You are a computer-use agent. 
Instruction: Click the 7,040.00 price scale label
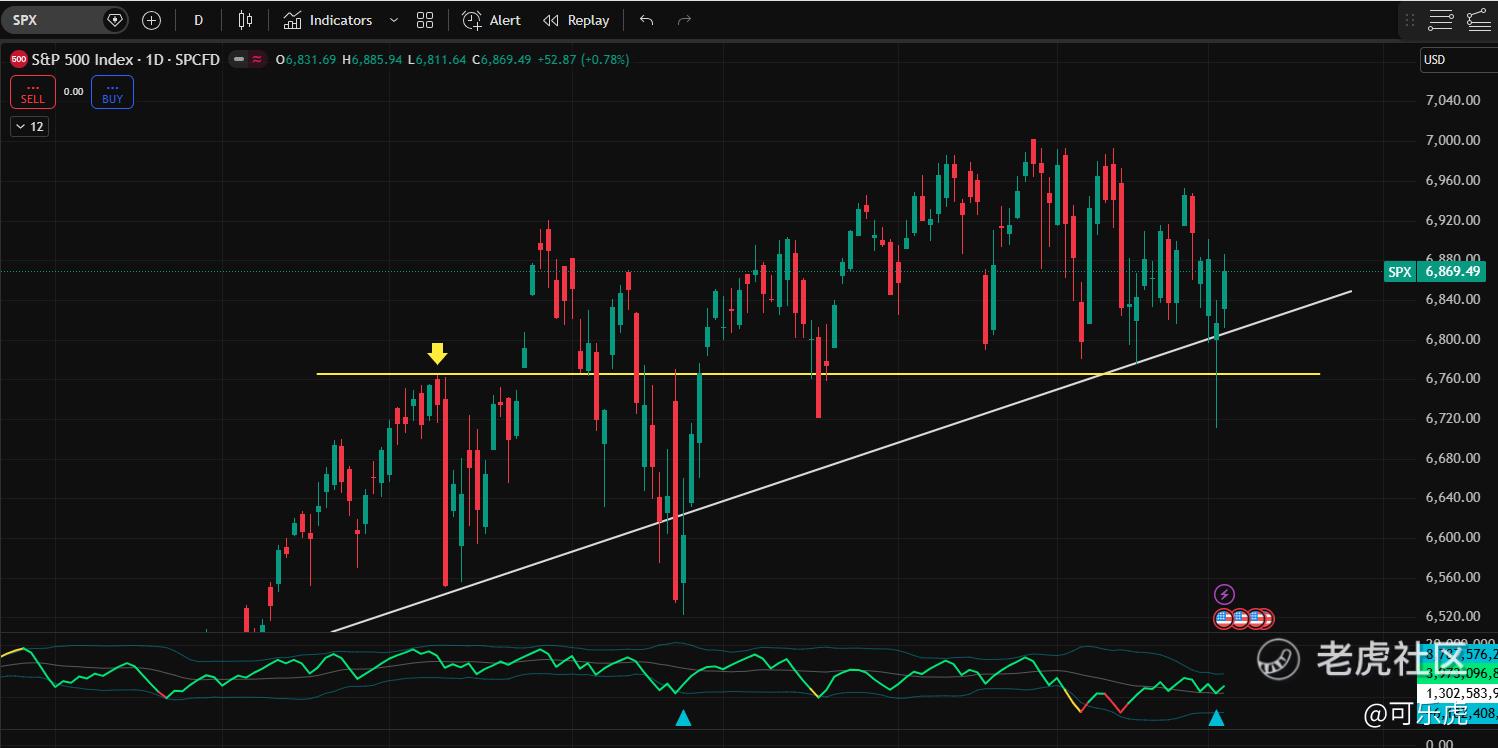pos(1452,100)
